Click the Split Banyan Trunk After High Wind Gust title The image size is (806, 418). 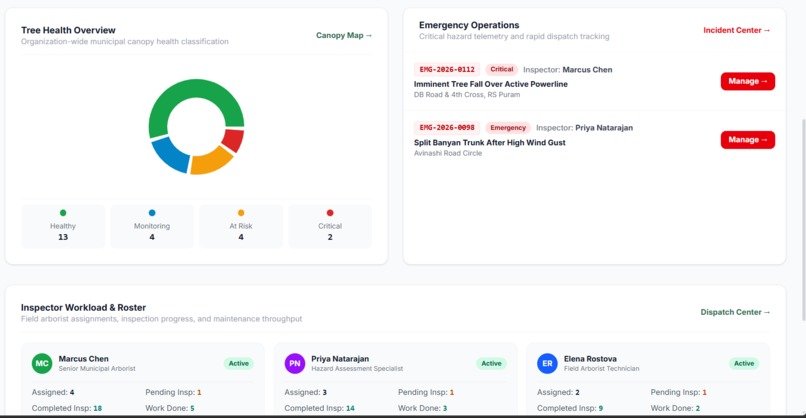coord(489,143)
